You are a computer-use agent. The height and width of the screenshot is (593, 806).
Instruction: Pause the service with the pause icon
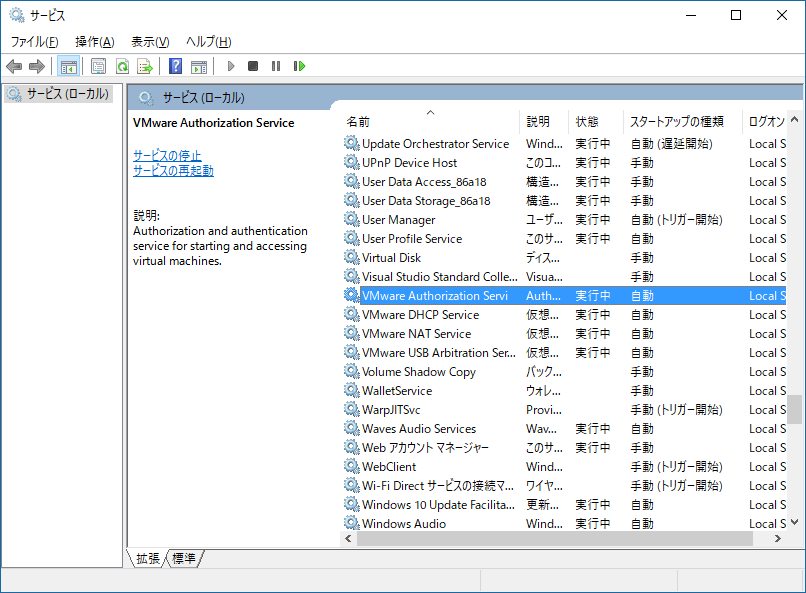[x=277, y=66]
